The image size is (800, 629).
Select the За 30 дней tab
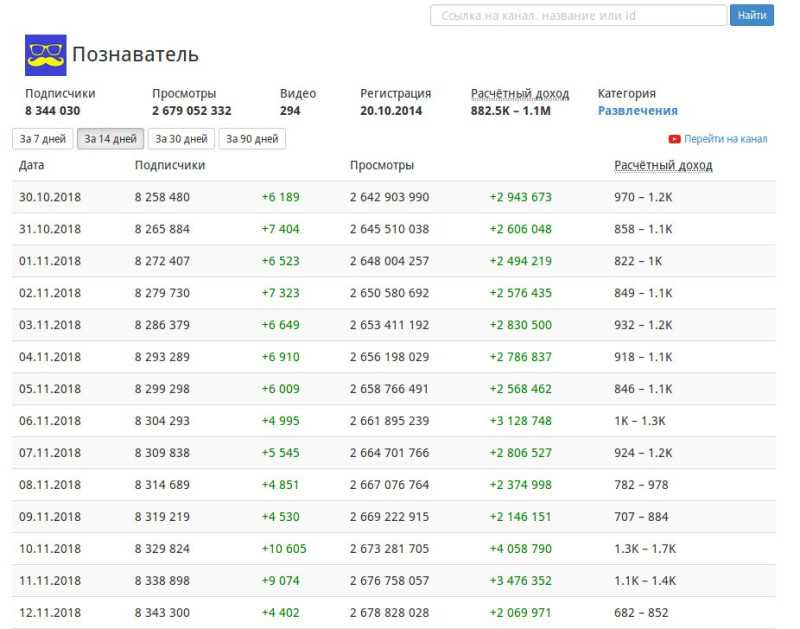click(x=181, y=139)
